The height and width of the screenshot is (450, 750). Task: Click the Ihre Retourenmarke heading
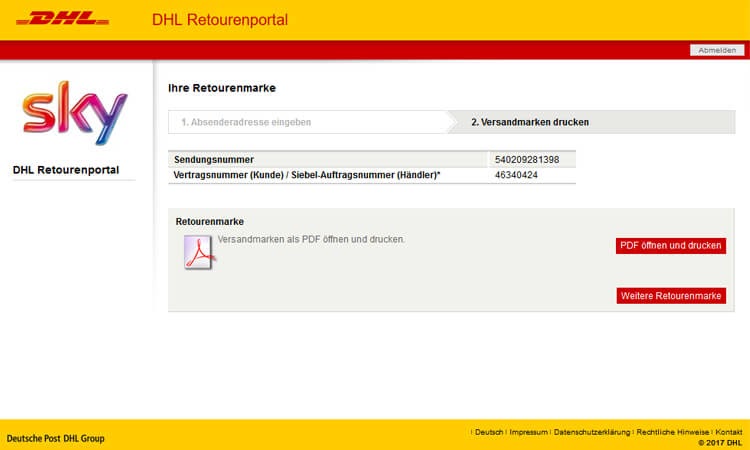(x=222, y=88)
